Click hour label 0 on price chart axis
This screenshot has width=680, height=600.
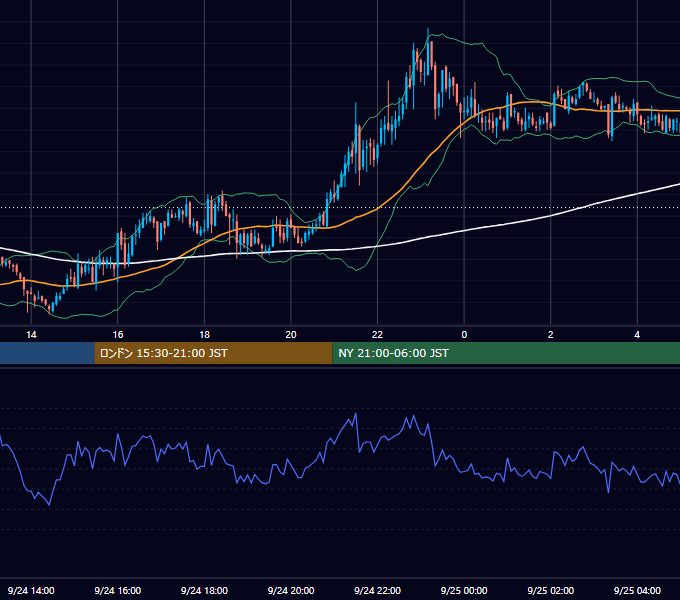tap(464, 335)
